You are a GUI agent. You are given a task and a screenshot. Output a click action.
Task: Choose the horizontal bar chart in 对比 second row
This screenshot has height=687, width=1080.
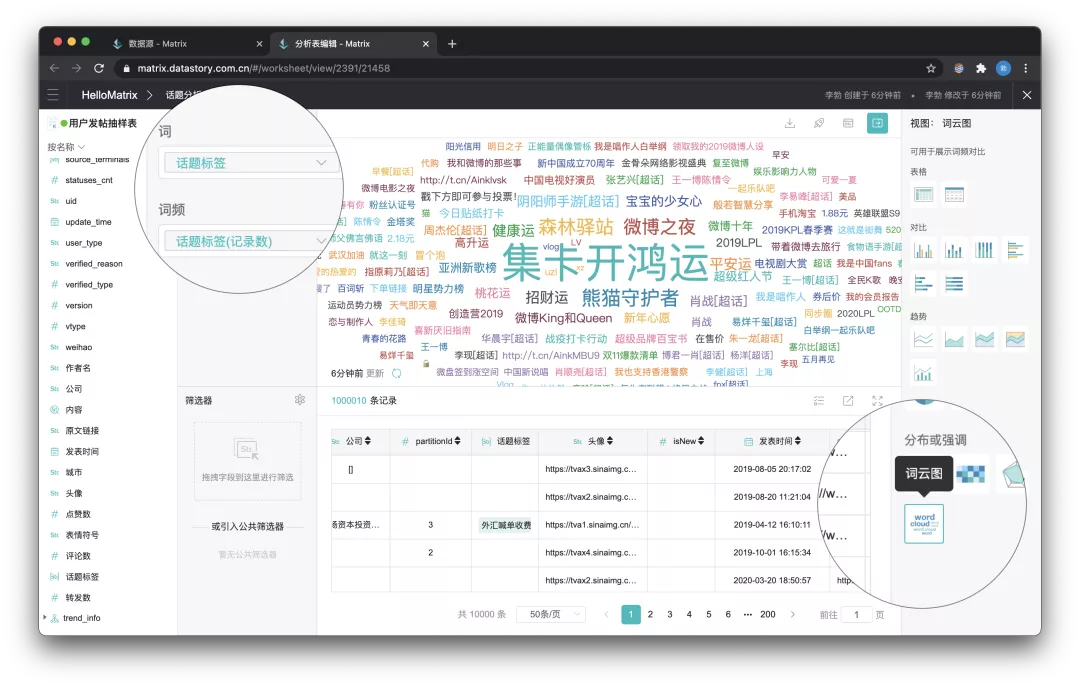(924, 283)
